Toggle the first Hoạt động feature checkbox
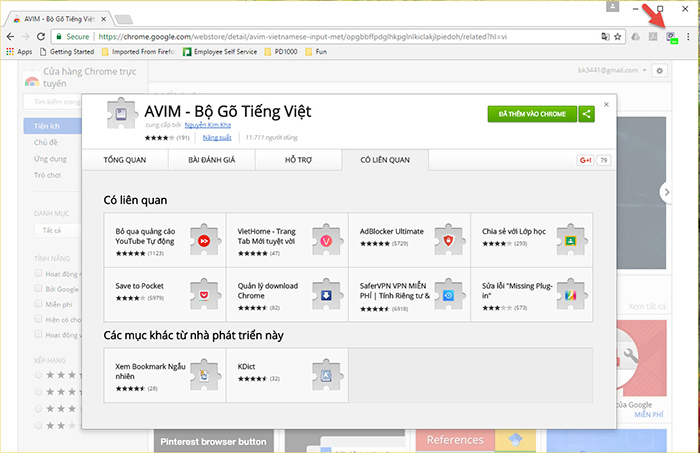This screenshot has width=700, height=453. (x=38, y=273)
